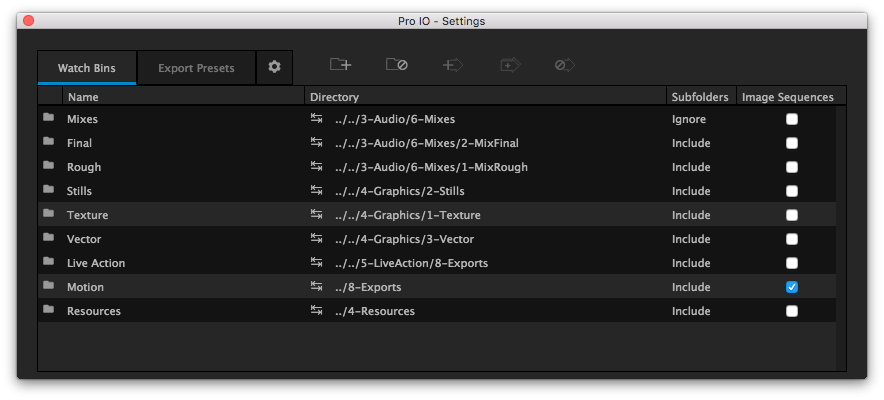Viewport: 884px width, 400px height.
Task: Open Subfolders Include option for Live Action
Action: point(691,263)
